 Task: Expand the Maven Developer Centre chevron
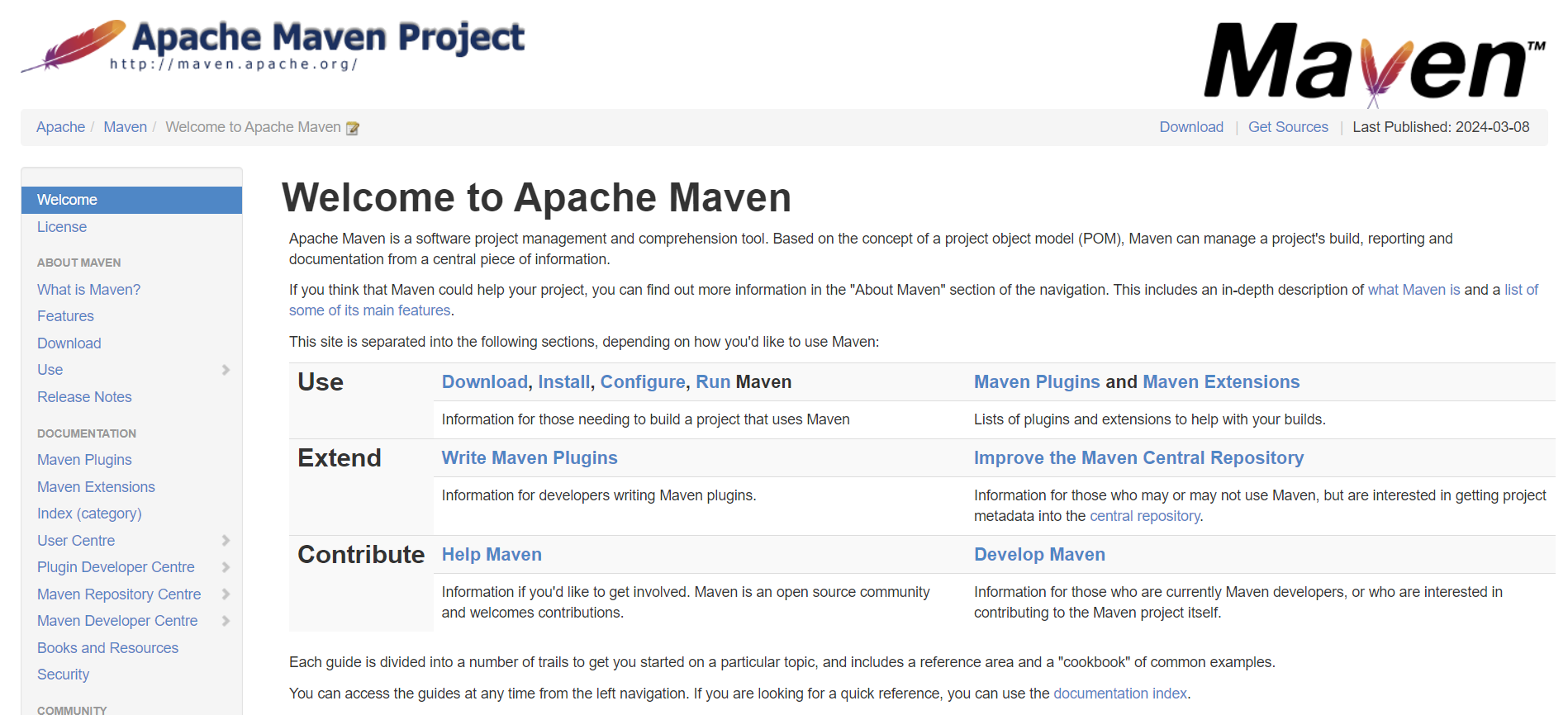[226, 621]
